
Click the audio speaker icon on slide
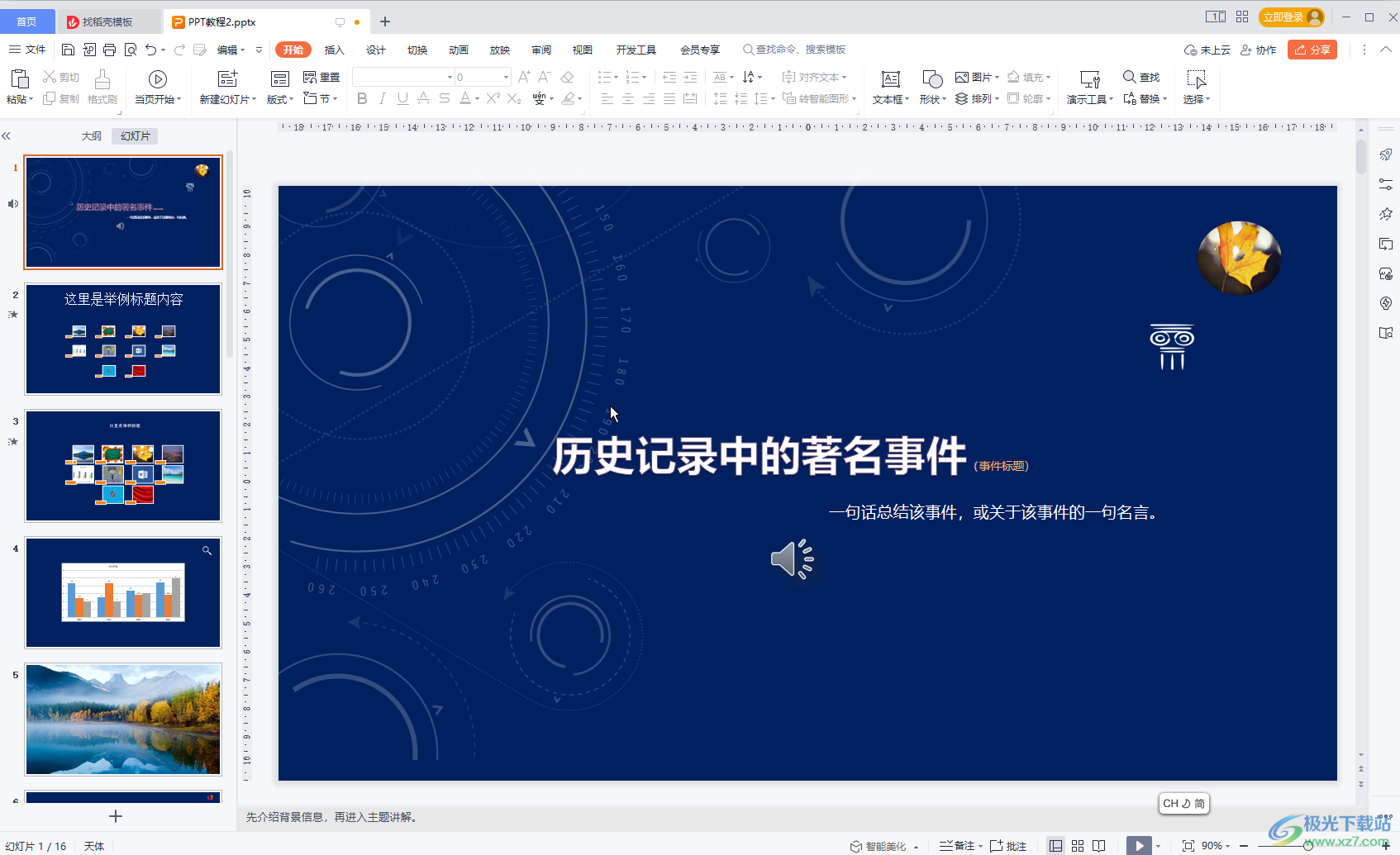point(793,559)
